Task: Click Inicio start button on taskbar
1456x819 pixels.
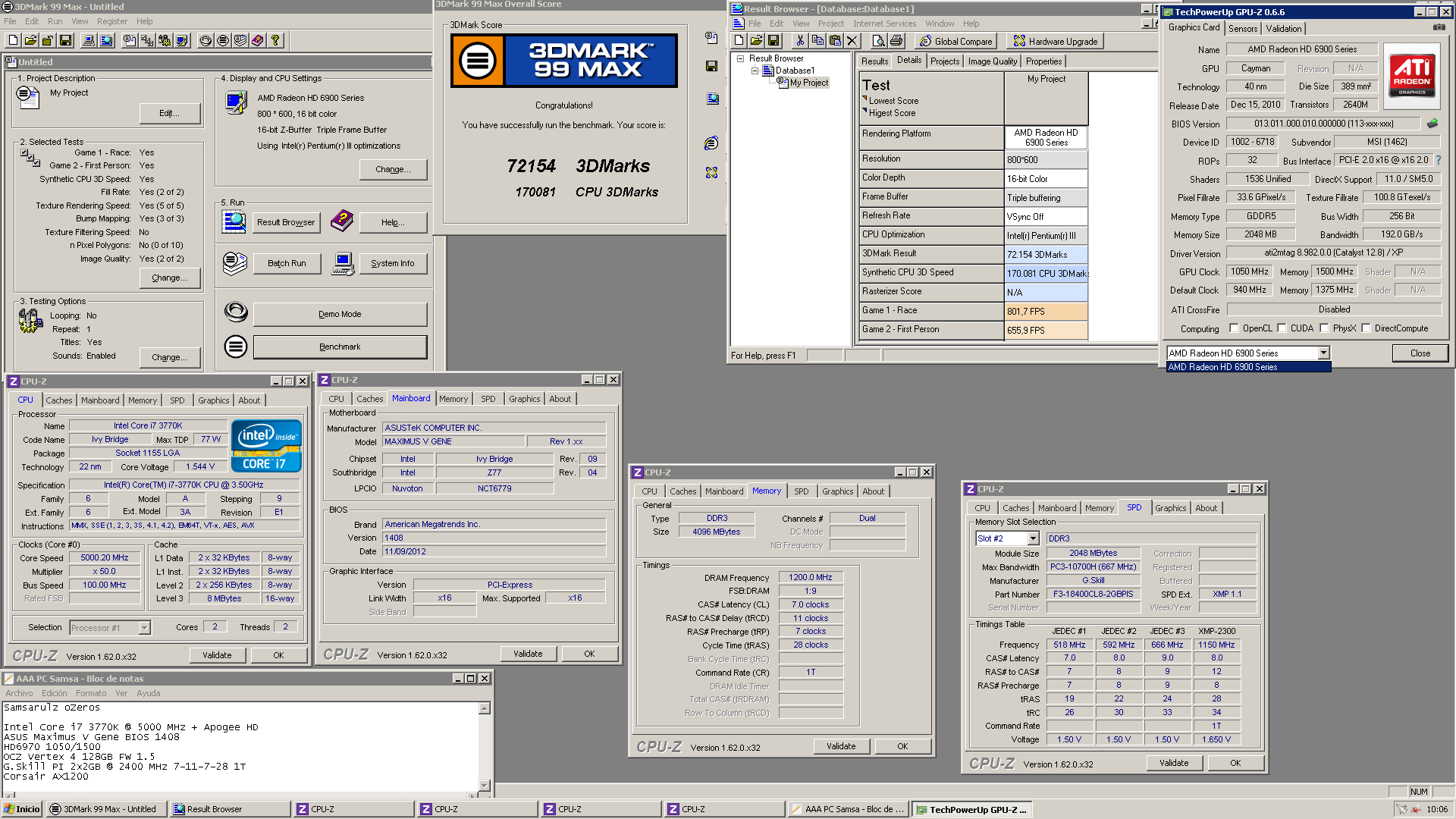Action: click(21, 809)
